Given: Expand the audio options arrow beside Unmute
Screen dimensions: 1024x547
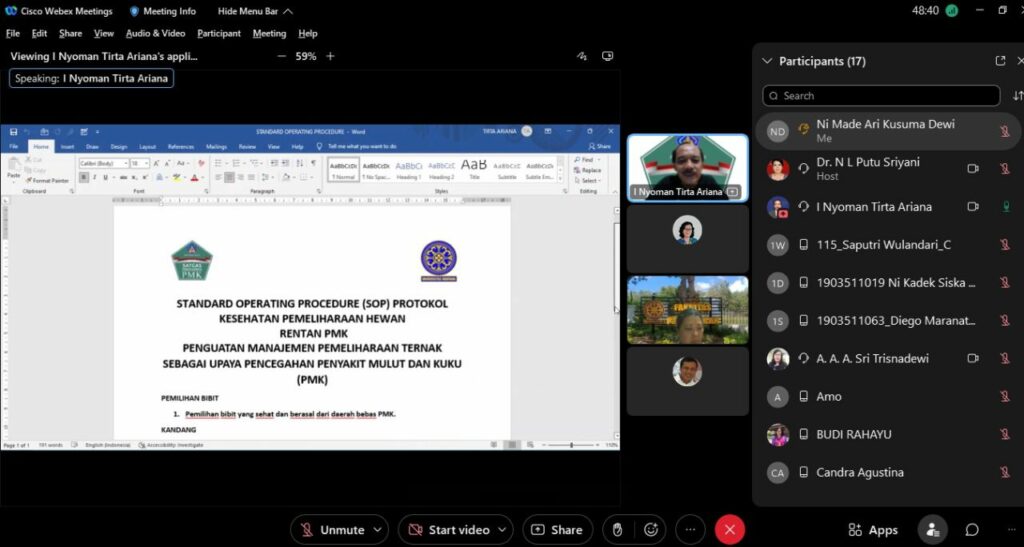Looking at the screenshot, I should coord(377,530).
